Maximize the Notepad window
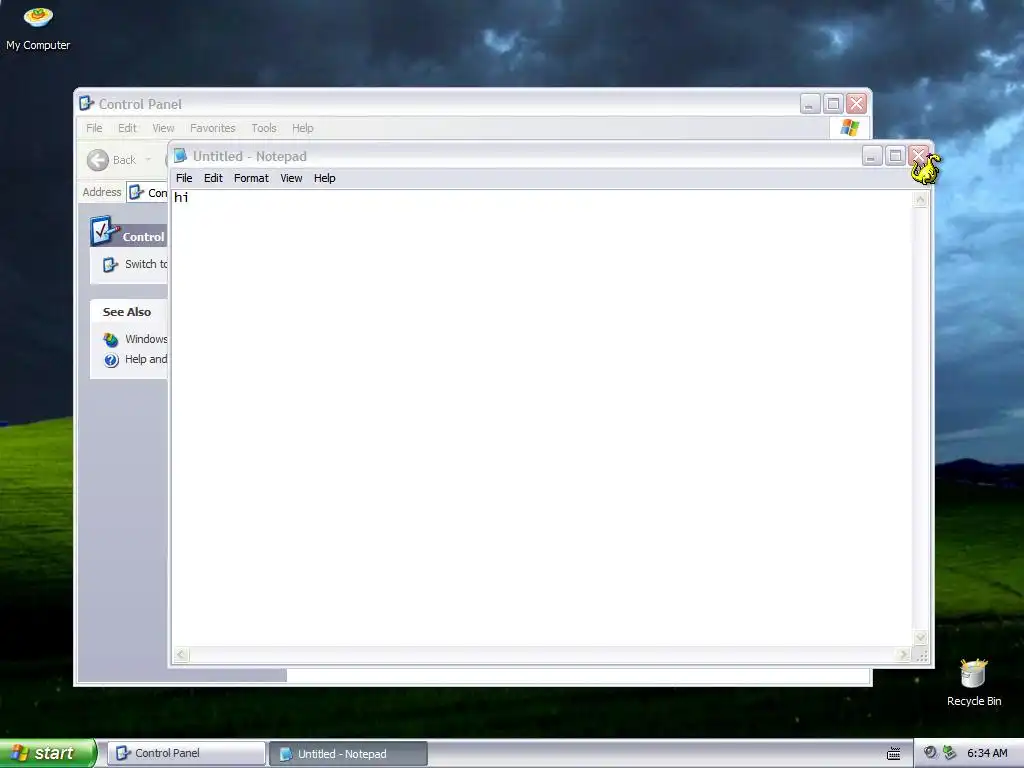This screenshot has width=1024, height=768. [x=895, y=156]
